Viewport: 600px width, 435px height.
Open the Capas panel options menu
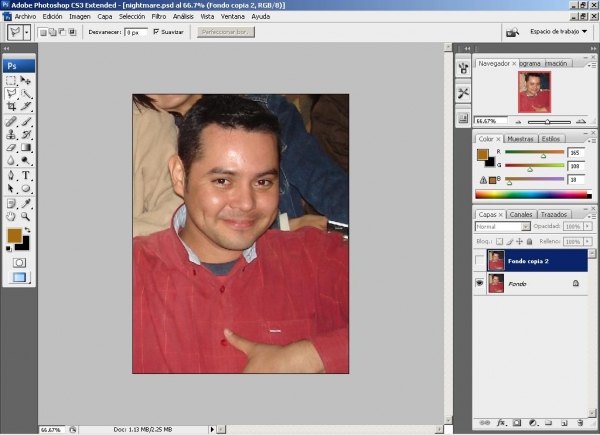[x=592, y=216]
